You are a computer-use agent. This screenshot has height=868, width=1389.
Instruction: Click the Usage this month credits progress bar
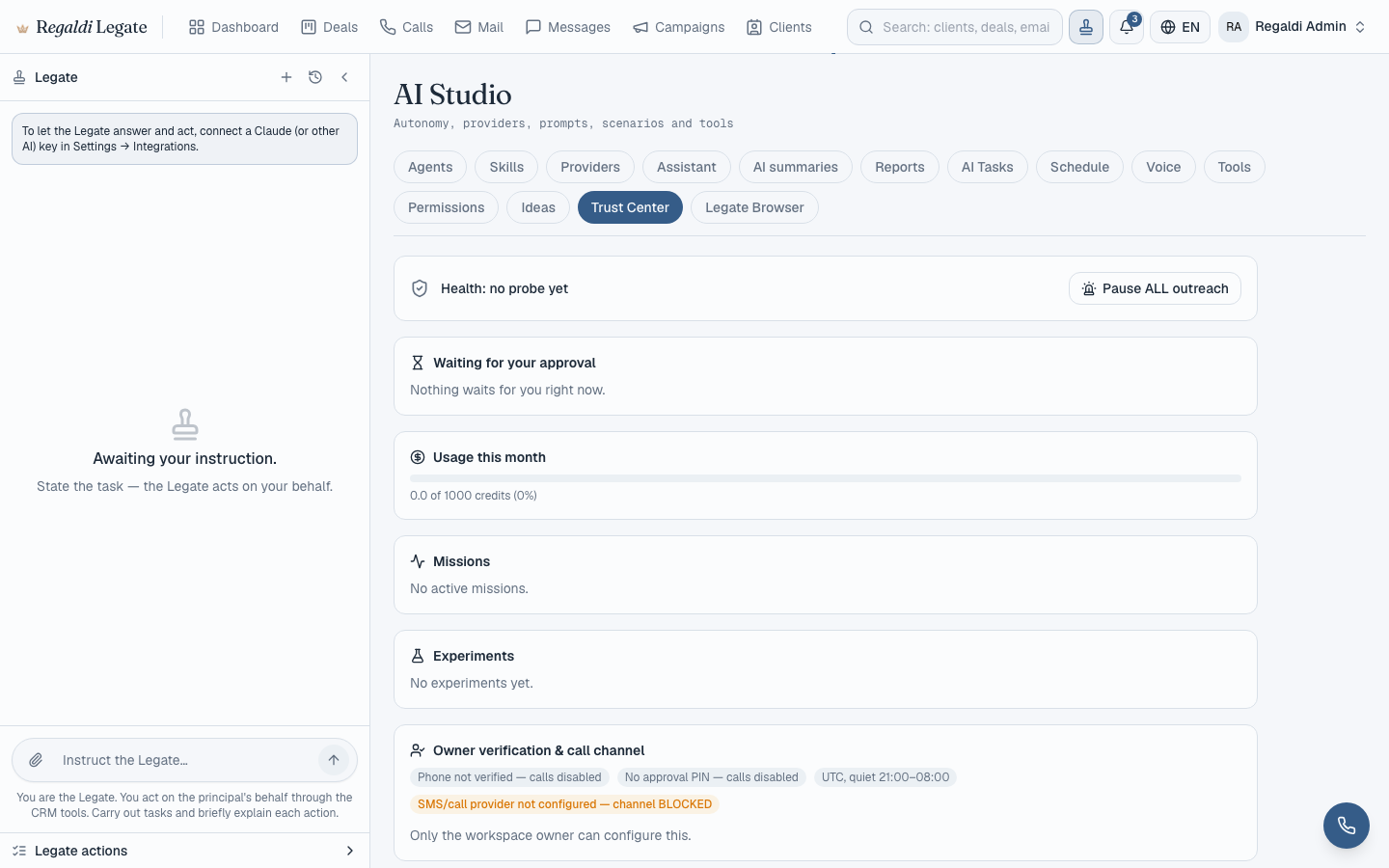tap(826, 478)
